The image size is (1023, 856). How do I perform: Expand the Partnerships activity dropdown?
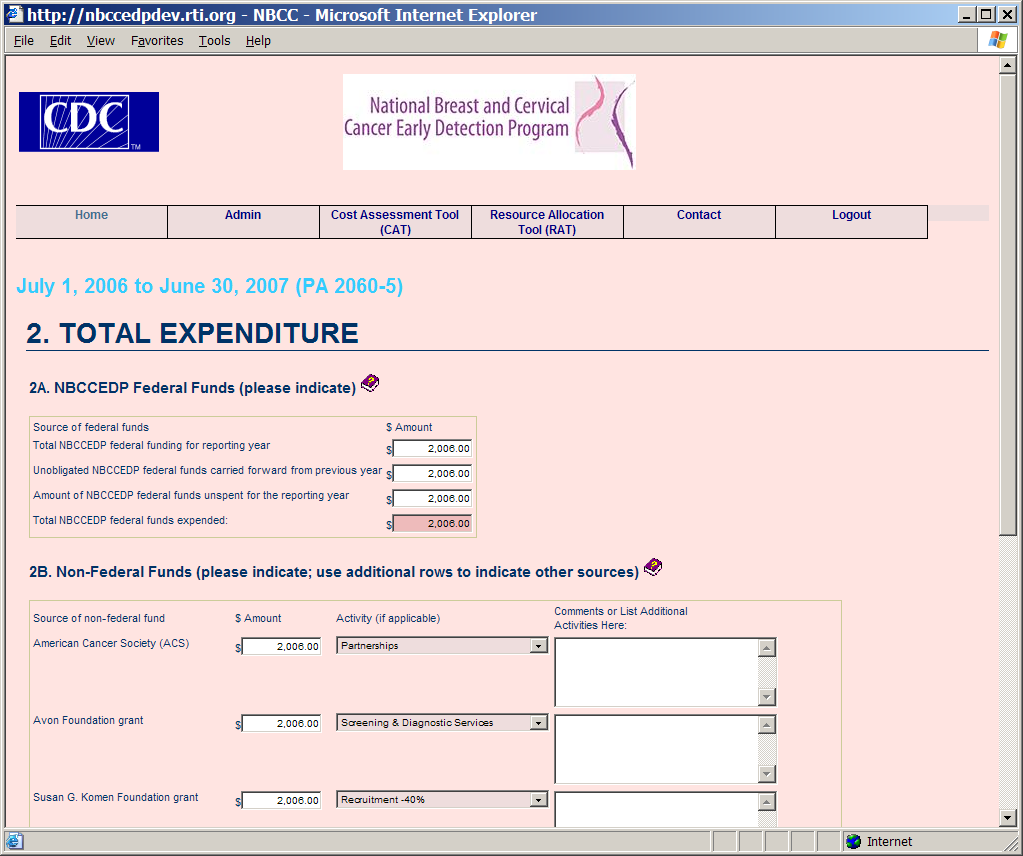[538, 646]
